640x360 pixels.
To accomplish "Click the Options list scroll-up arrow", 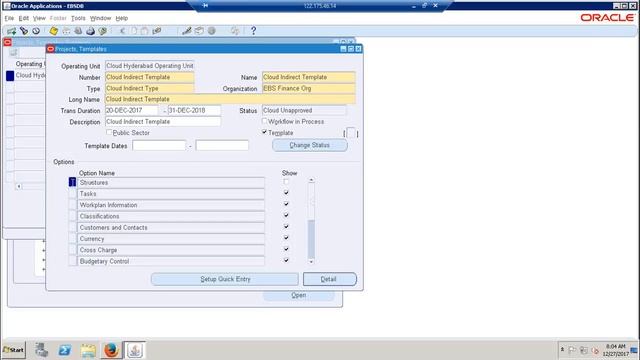I will (x=311, y=180).
